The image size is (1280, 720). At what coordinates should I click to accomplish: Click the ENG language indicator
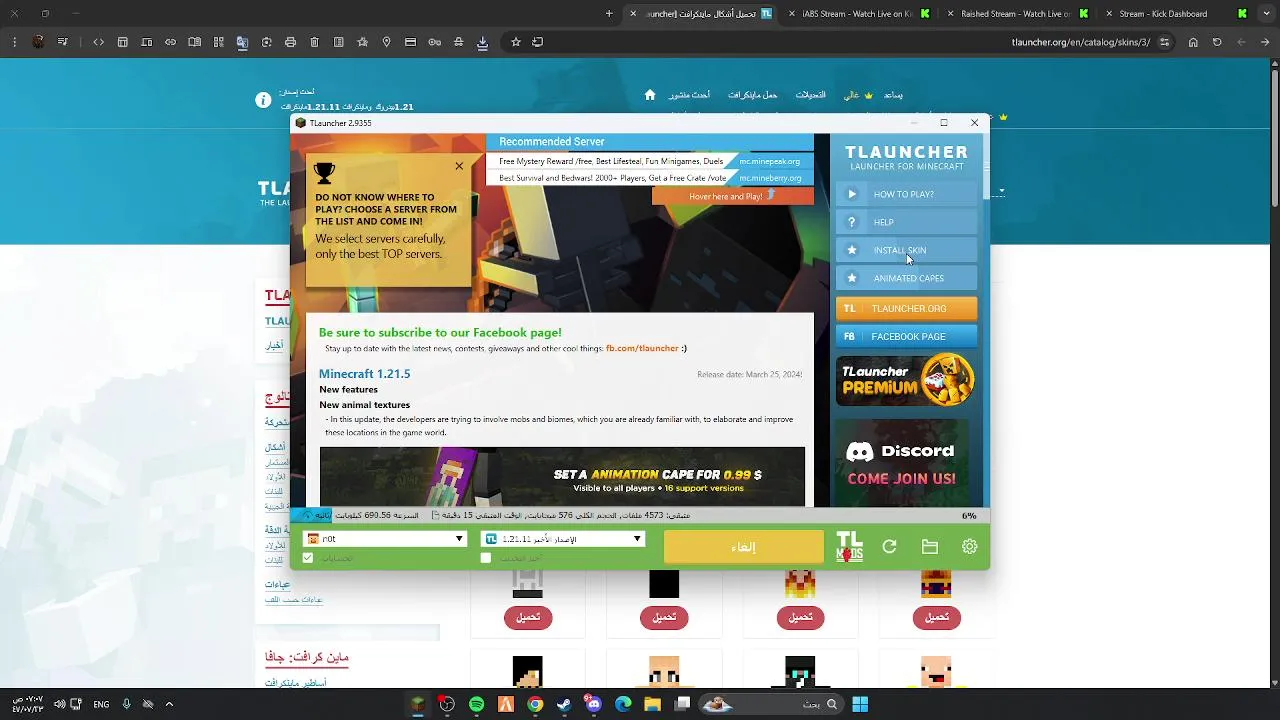[101, 704]
